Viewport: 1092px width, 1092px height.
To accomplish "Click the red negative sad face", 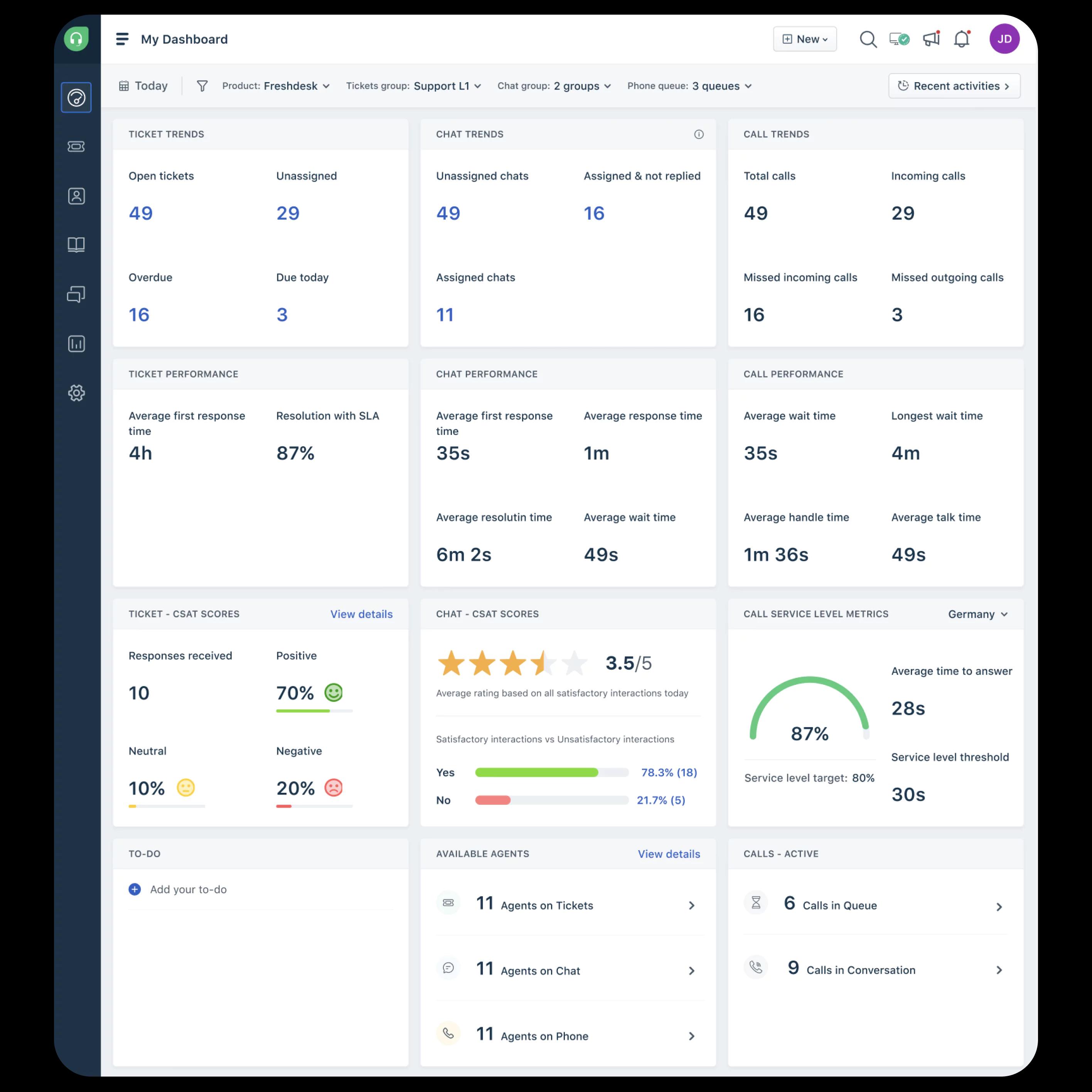I will pos(334,787).
